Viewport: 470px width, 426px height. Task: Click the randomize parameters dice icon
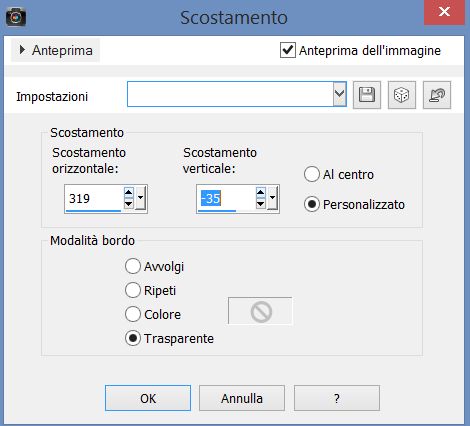402,95
